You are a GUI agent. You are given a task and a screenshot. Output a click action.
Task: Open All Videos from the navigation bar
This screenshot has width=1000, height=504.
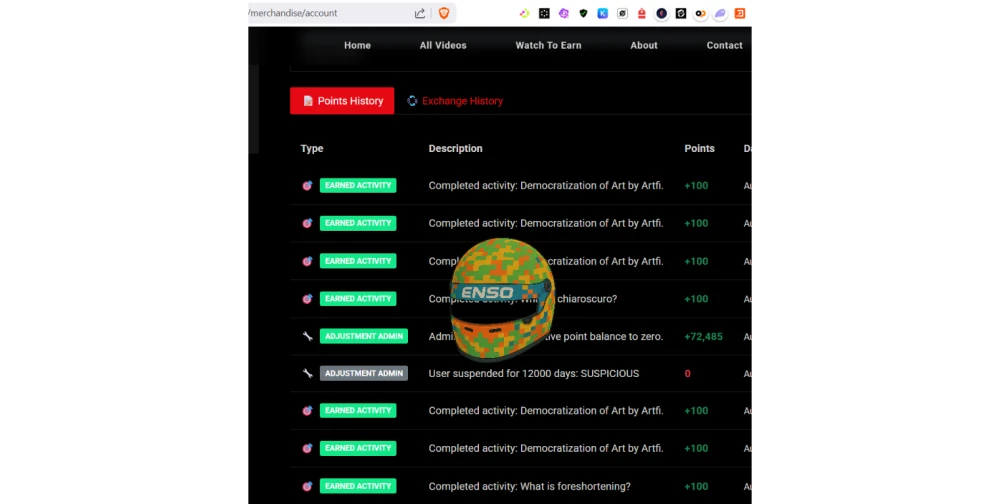pyautogui.click(x=443, y=45)
